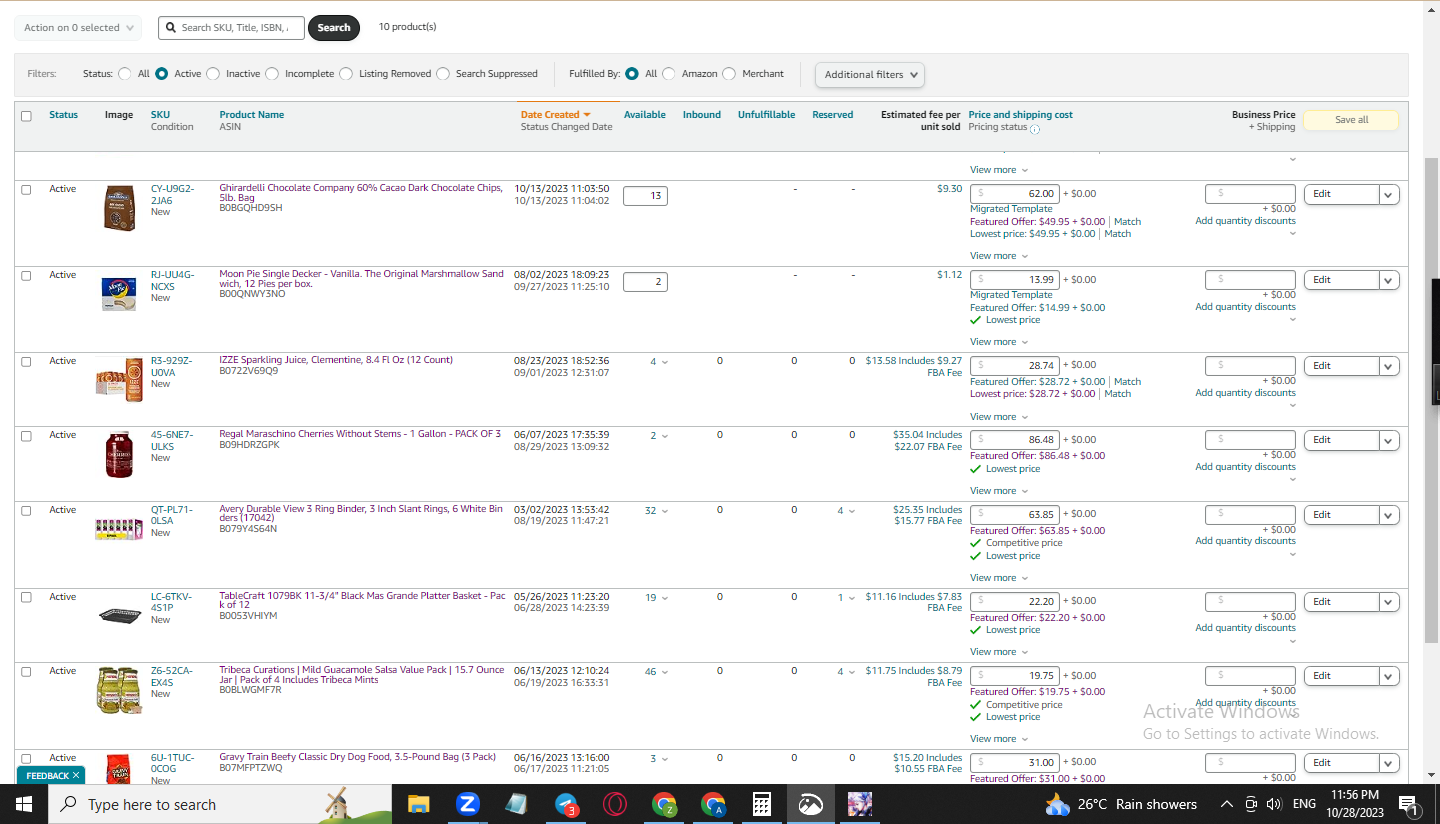Screen dimensions: 1440x824
Task: Expand reserved quantity 4 for the Tribeca row
Action: pos(846,672)
